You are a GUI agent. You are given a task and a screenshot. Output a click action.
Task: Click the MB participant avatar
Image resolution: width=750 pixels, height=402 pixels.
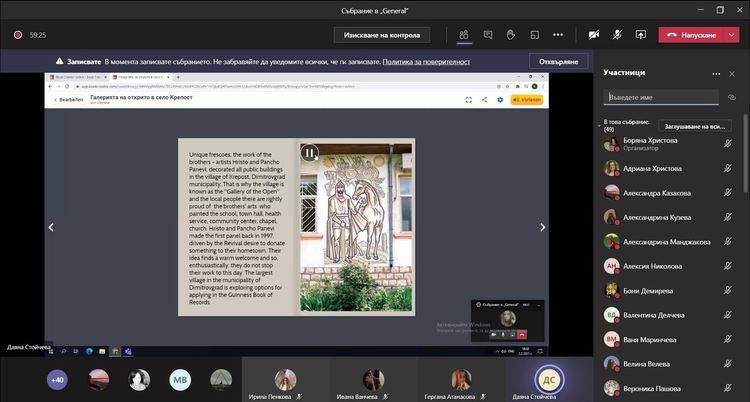coord(180,380)
